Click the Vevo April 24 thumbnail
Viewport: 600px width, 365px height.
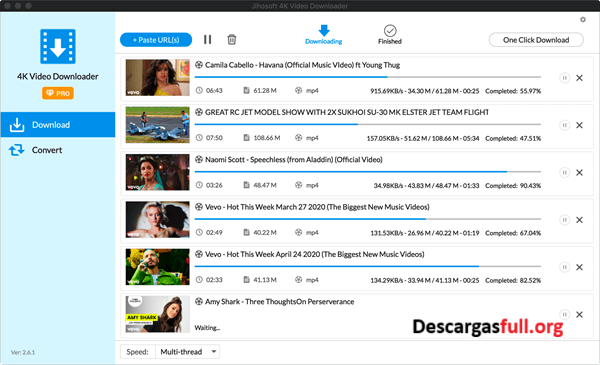coord(158,267)
